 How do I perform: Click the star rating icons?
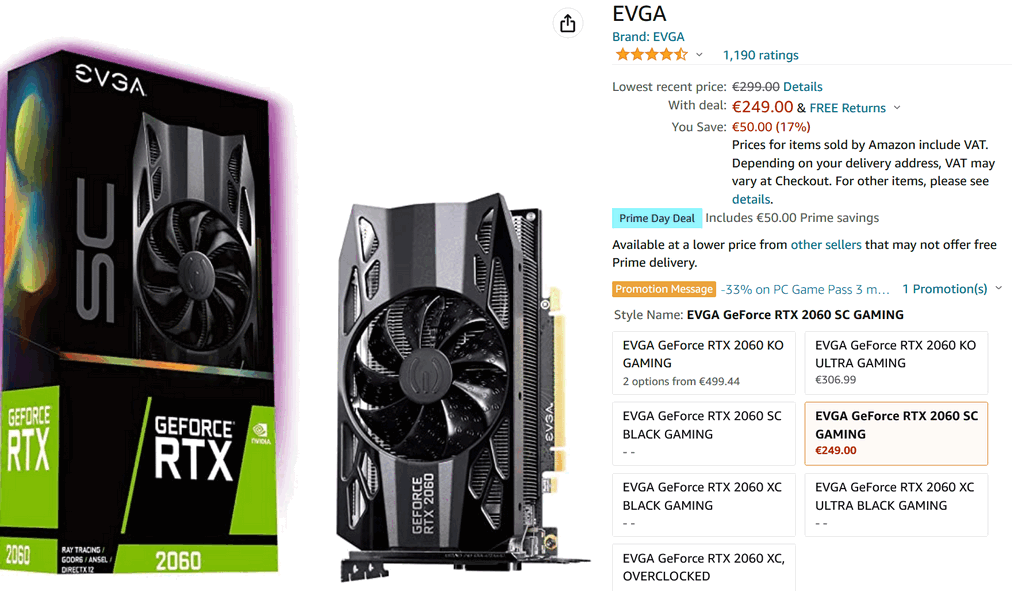[x=651, y=55]
